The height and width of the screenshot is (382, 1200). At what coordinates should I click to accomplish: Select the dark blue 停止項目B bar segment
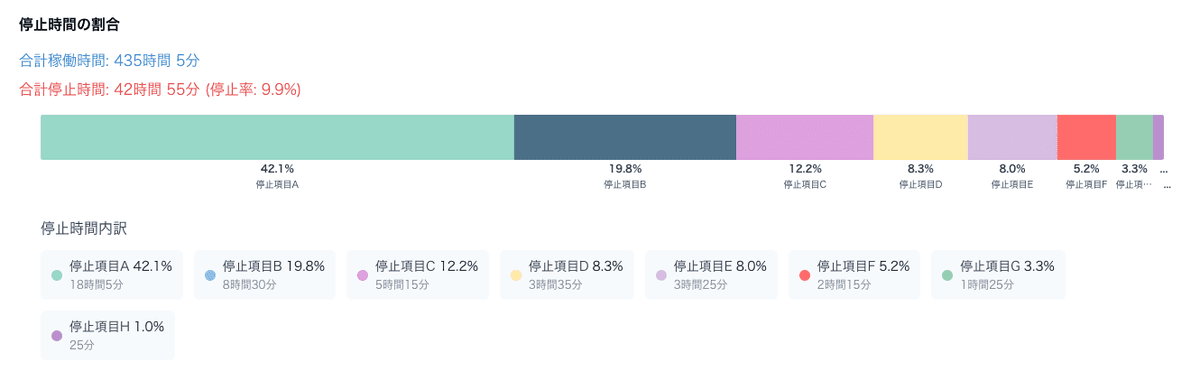pos(625,137)
